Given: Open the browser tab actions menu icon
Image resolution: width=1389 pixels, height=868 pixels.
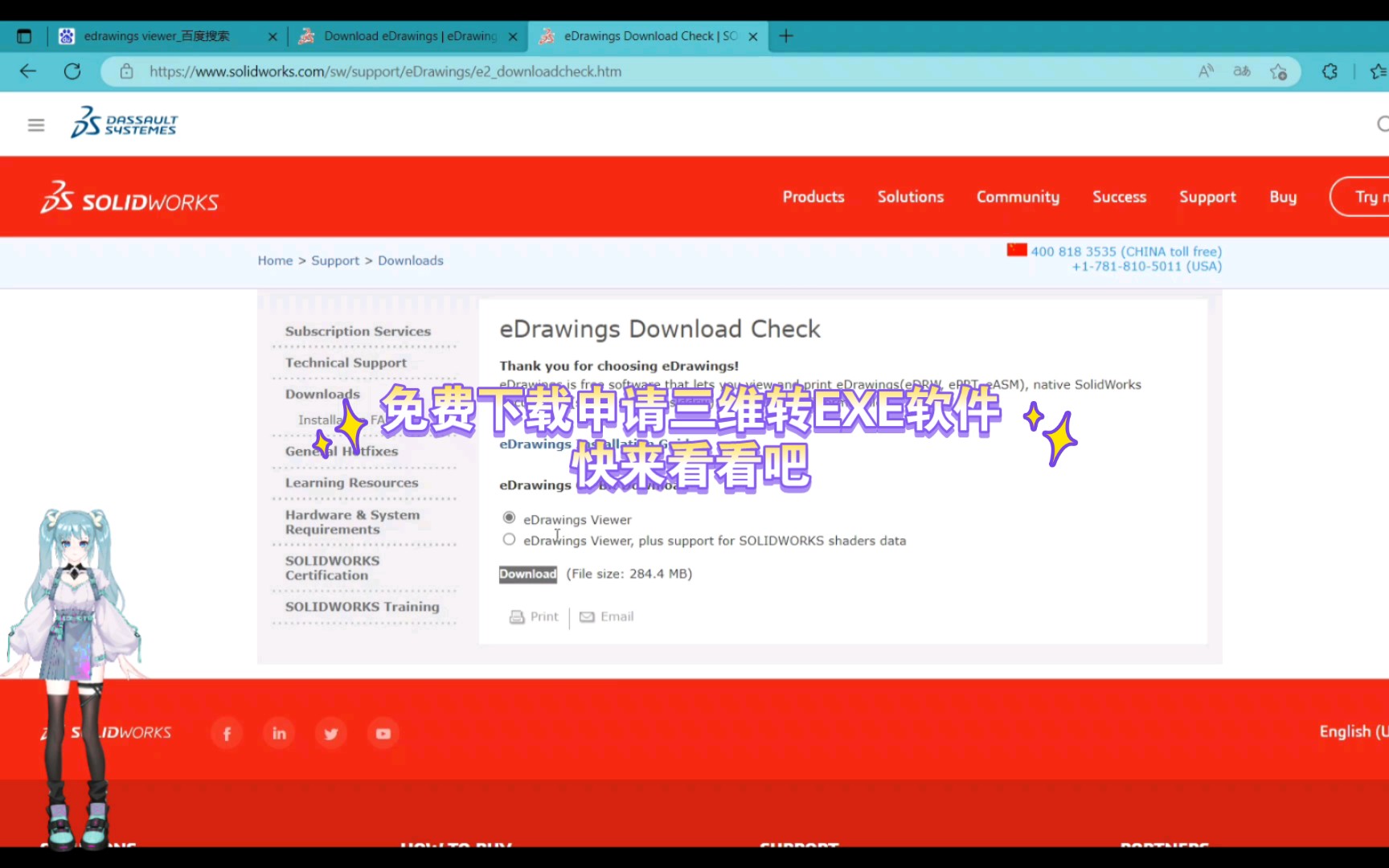Looking at the screenshot, I should (24, 36).
